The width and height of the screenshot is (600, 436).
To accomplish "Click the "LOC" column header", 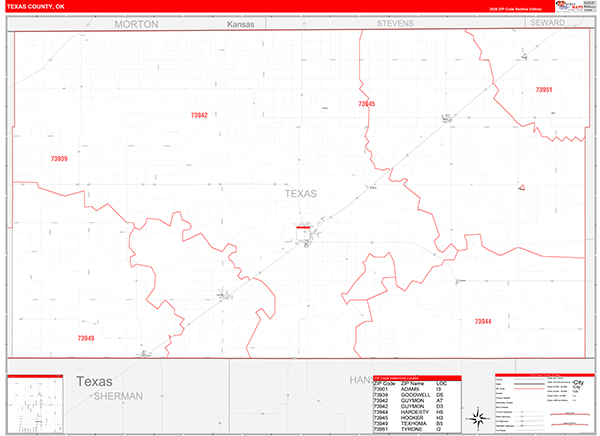I will [x=441, y=383].
